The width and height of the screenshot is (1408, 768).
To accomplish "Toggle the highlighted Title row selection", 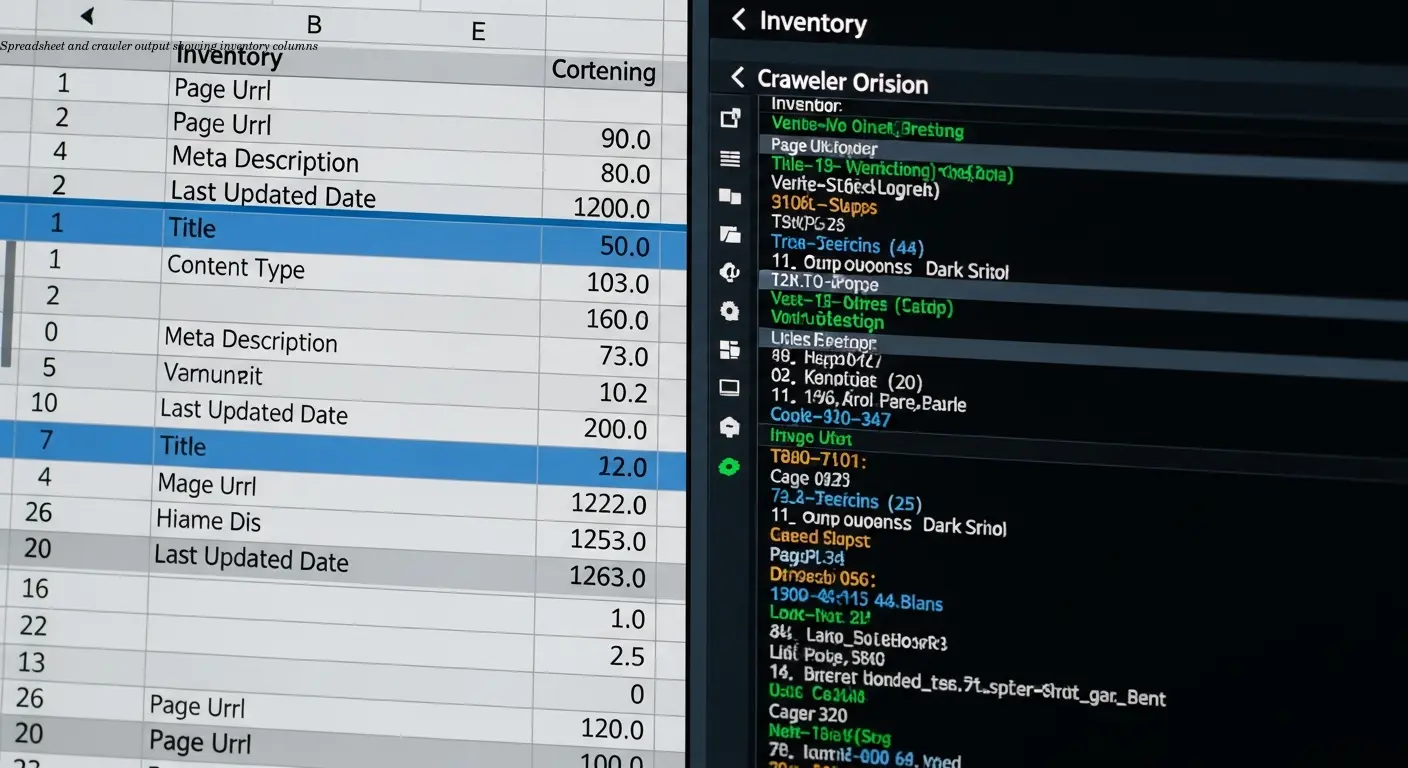I will pyautogui.click(x=192, y=228).
